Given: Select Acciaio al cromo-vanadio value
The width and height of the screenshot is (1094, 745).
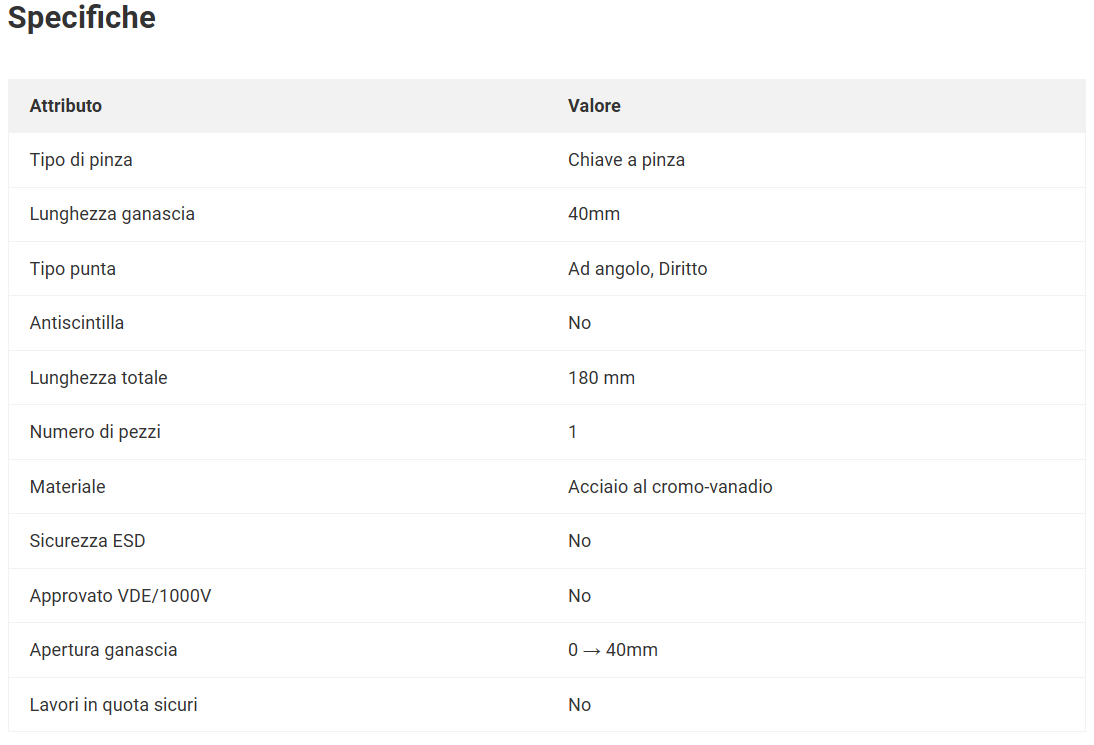Looking at the screenshot, I should coord(670,487).
